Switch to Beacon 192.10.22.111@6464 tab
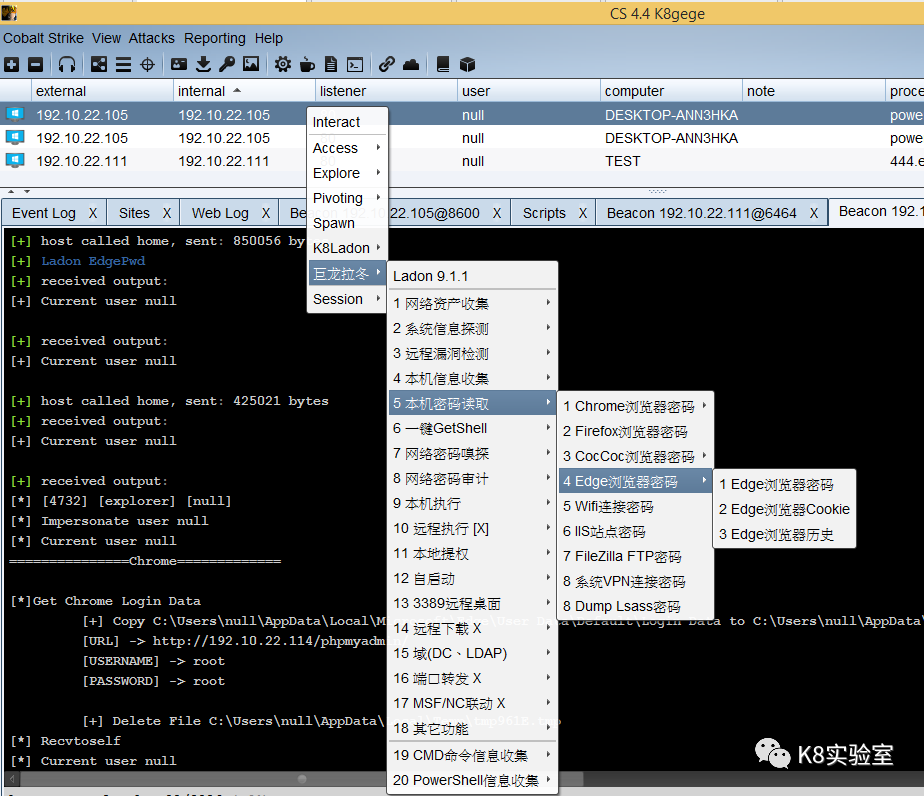The width and height of the screenshot is (924, 796). (x=701, y=213)
